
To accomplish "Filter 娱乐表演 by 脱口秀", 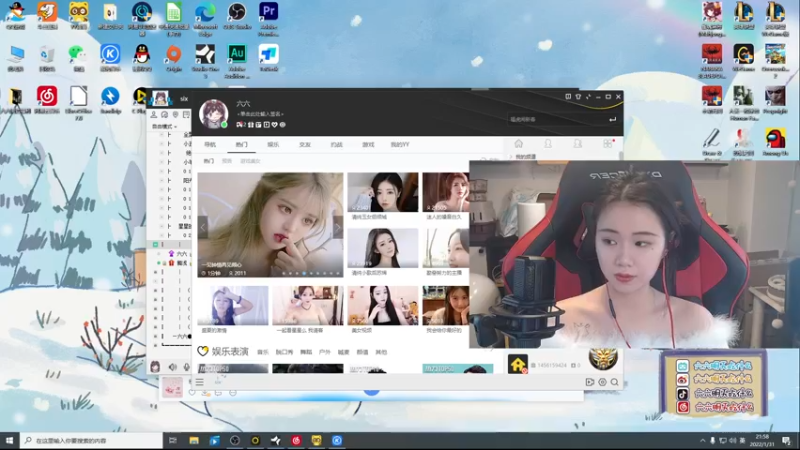I will [x=284, y=352].
